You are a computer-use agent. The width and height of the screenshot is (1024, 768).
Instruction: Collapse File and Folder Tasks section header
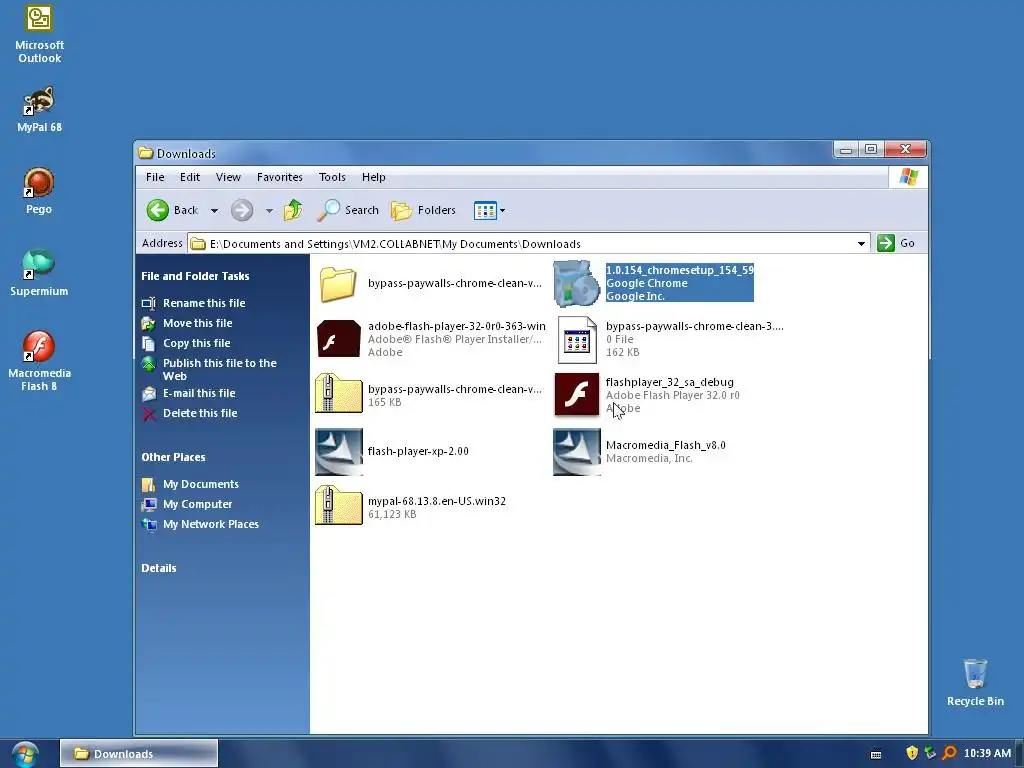pyautogui.click(x=195, y=276)
